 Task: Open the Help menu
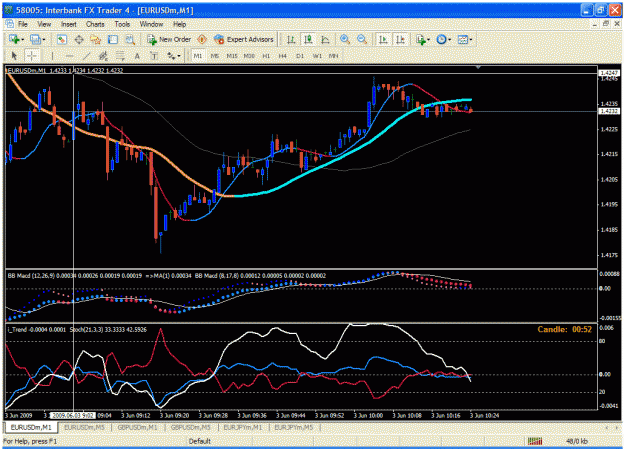179,24
